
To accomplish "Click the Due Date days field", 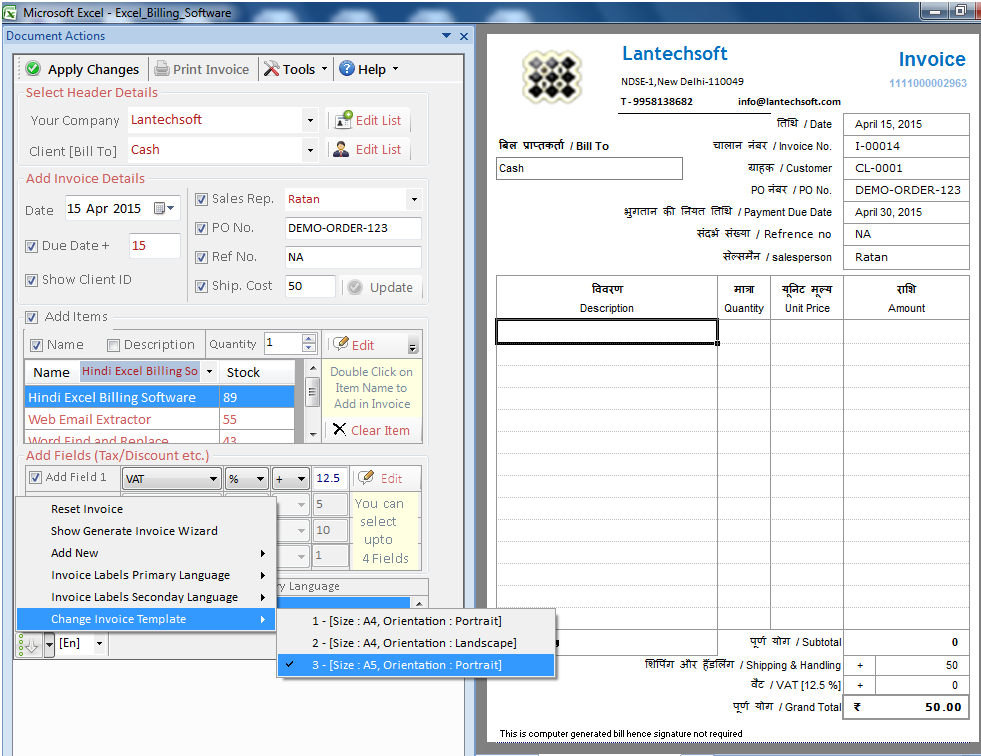I will (154, 246).
